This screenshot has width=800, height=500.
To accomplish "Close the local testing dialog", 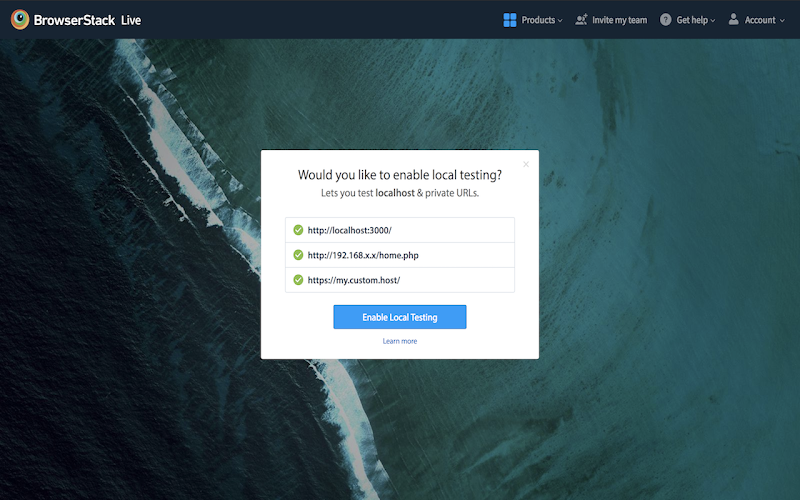I will [x=526, y=164].
